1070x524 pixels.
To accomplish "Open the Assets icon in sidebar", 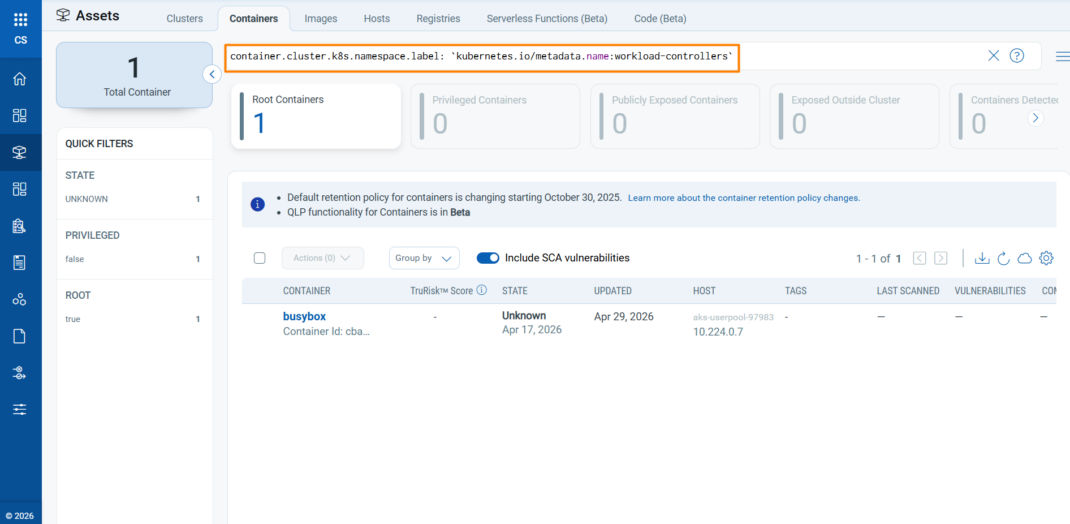I will [x=20, y=152].
